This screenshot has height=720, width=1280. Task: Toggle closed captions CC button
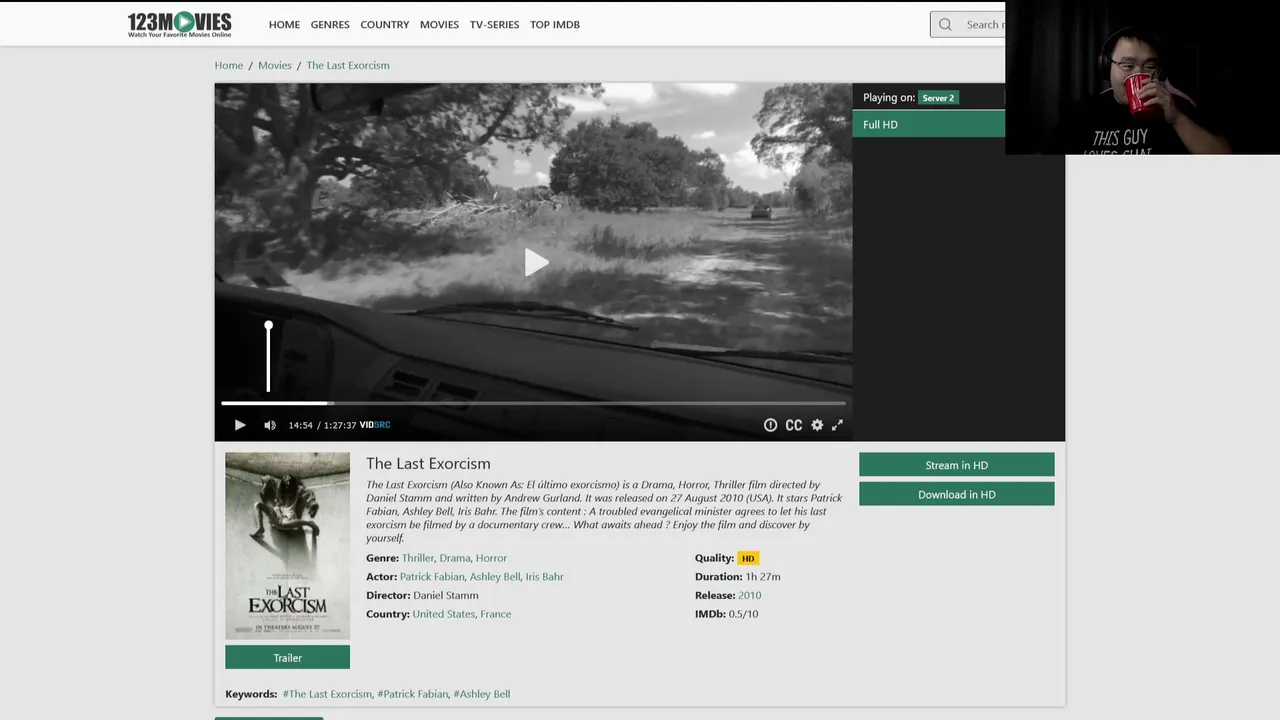click(794, 425)
